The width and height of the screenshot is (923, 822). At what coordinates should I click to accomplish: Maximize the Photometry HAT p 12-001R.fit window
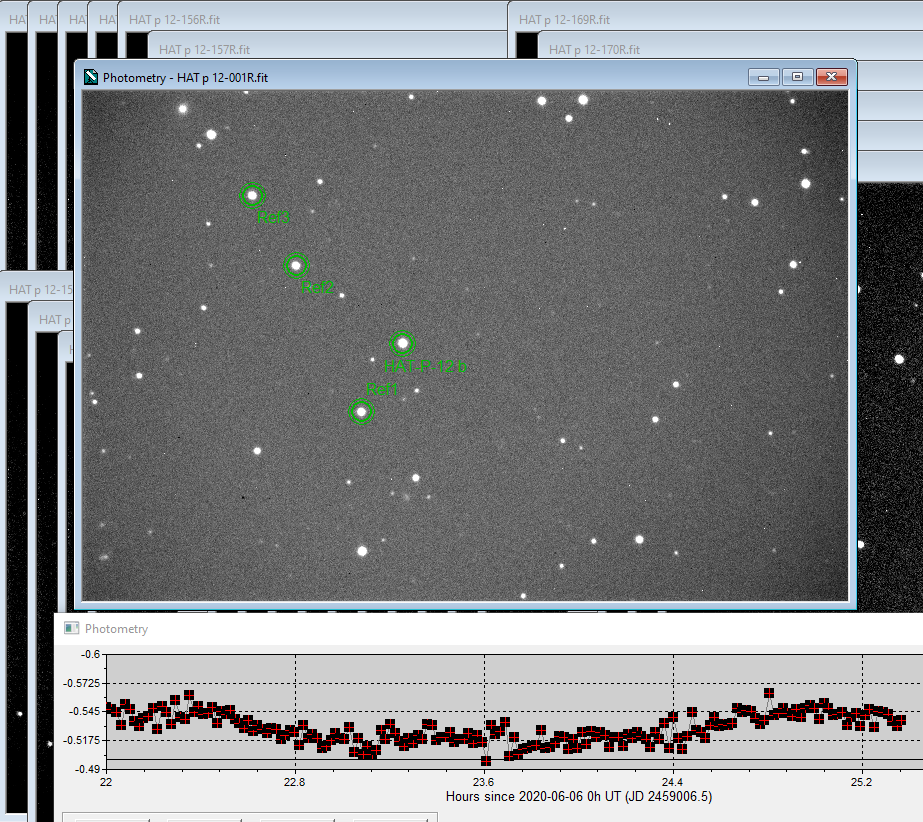click(797, 77)
